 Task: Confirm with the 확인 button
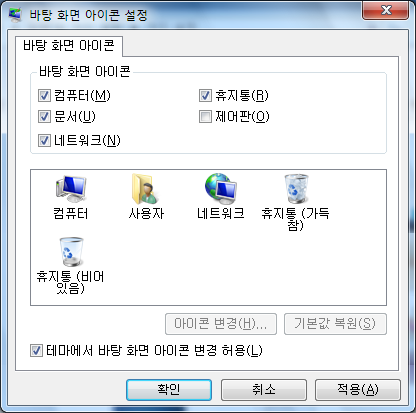(x=169, y=389)
